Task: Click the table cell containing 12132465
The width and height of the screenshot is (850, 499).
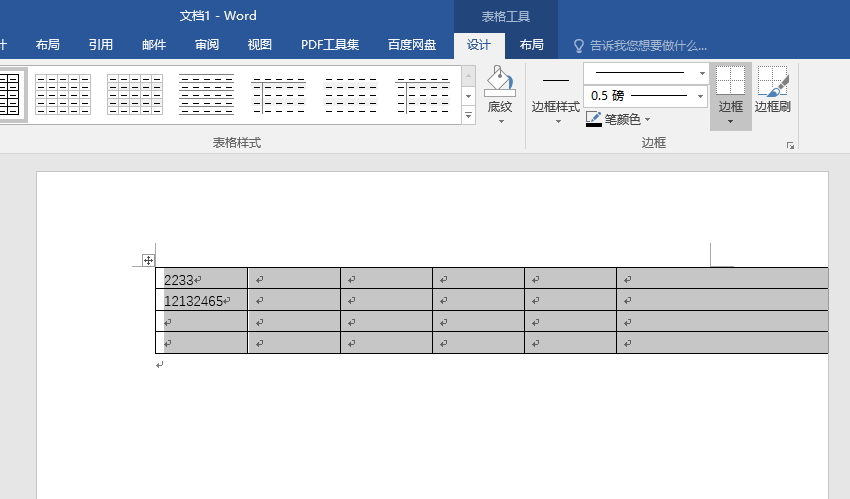Action: tap(201, 301)
